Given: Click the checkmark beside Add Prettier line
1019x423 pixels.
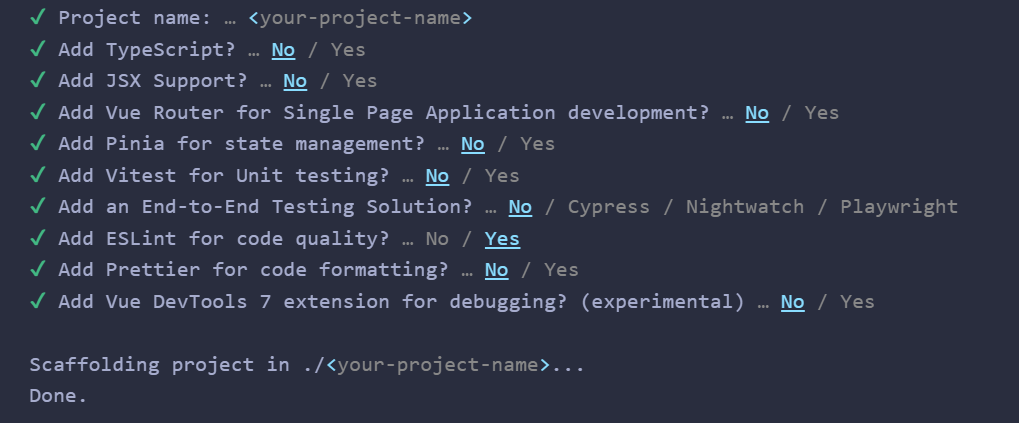Looking at the screenshot, I should pos(37,270).
